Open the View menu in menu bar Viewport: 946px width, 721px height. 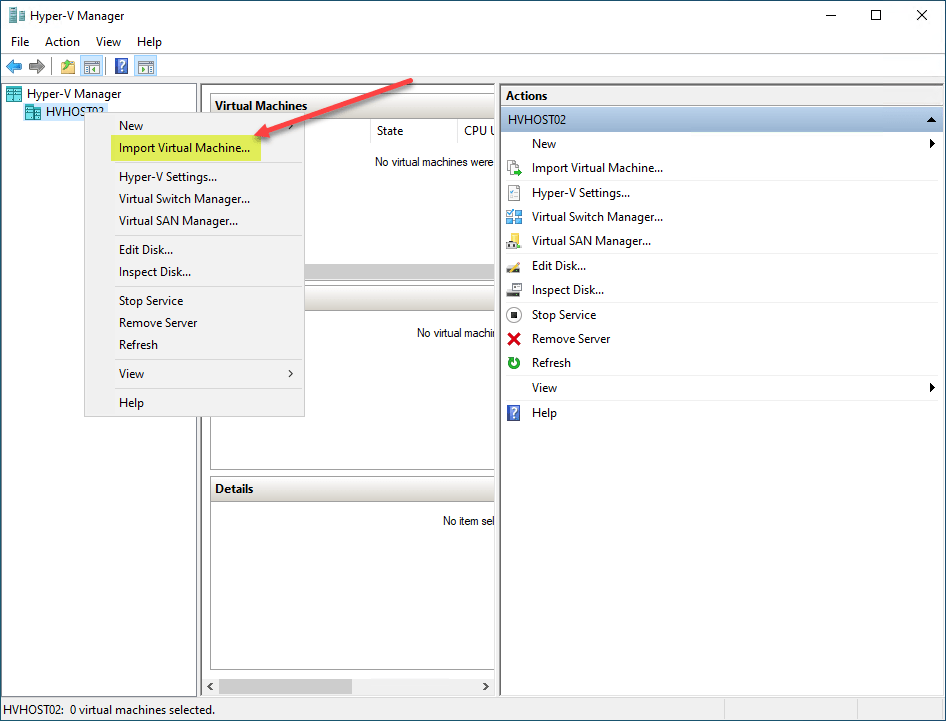tap(108, 42)
